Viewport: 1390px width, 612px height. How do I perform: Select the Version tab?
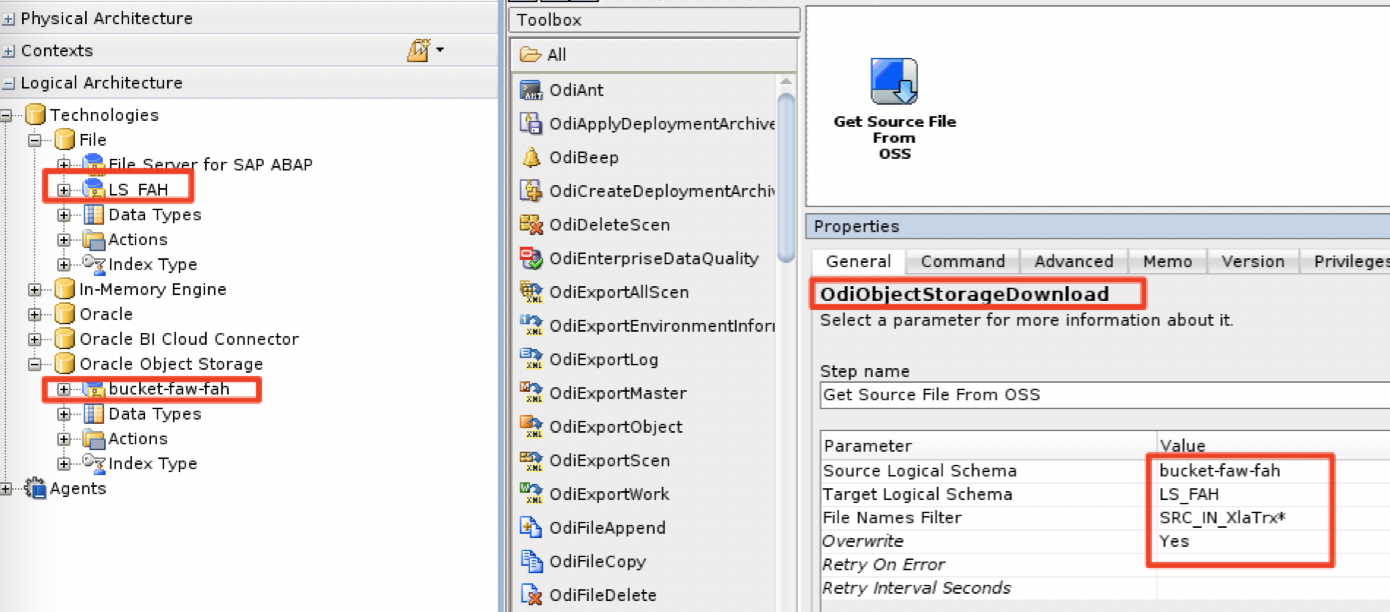pos(1252,261)
